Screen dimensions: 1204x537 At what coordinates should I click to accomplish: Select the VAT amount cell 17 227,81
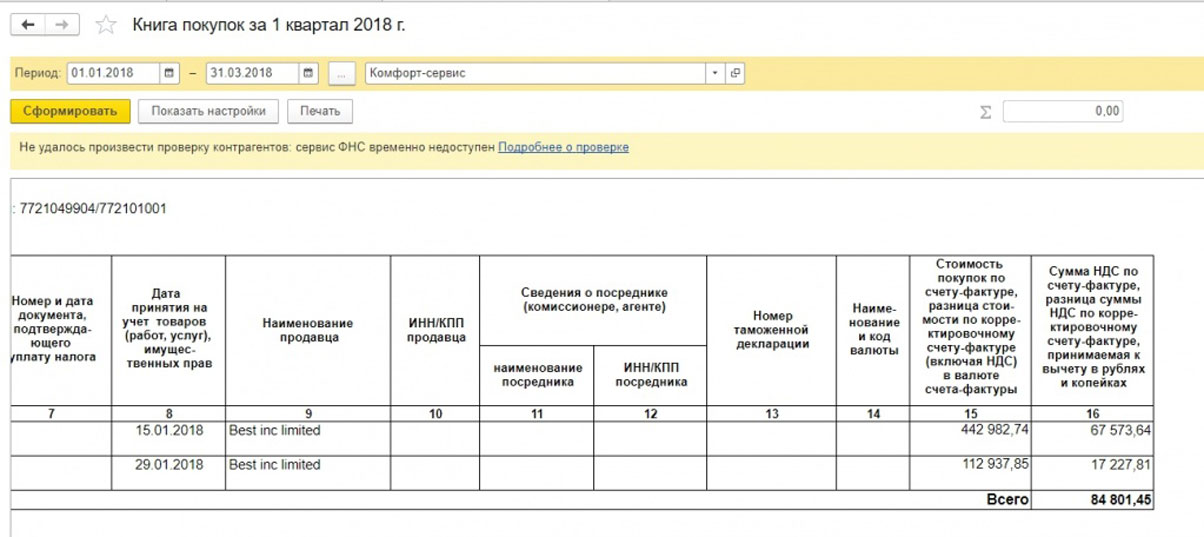1092,465
